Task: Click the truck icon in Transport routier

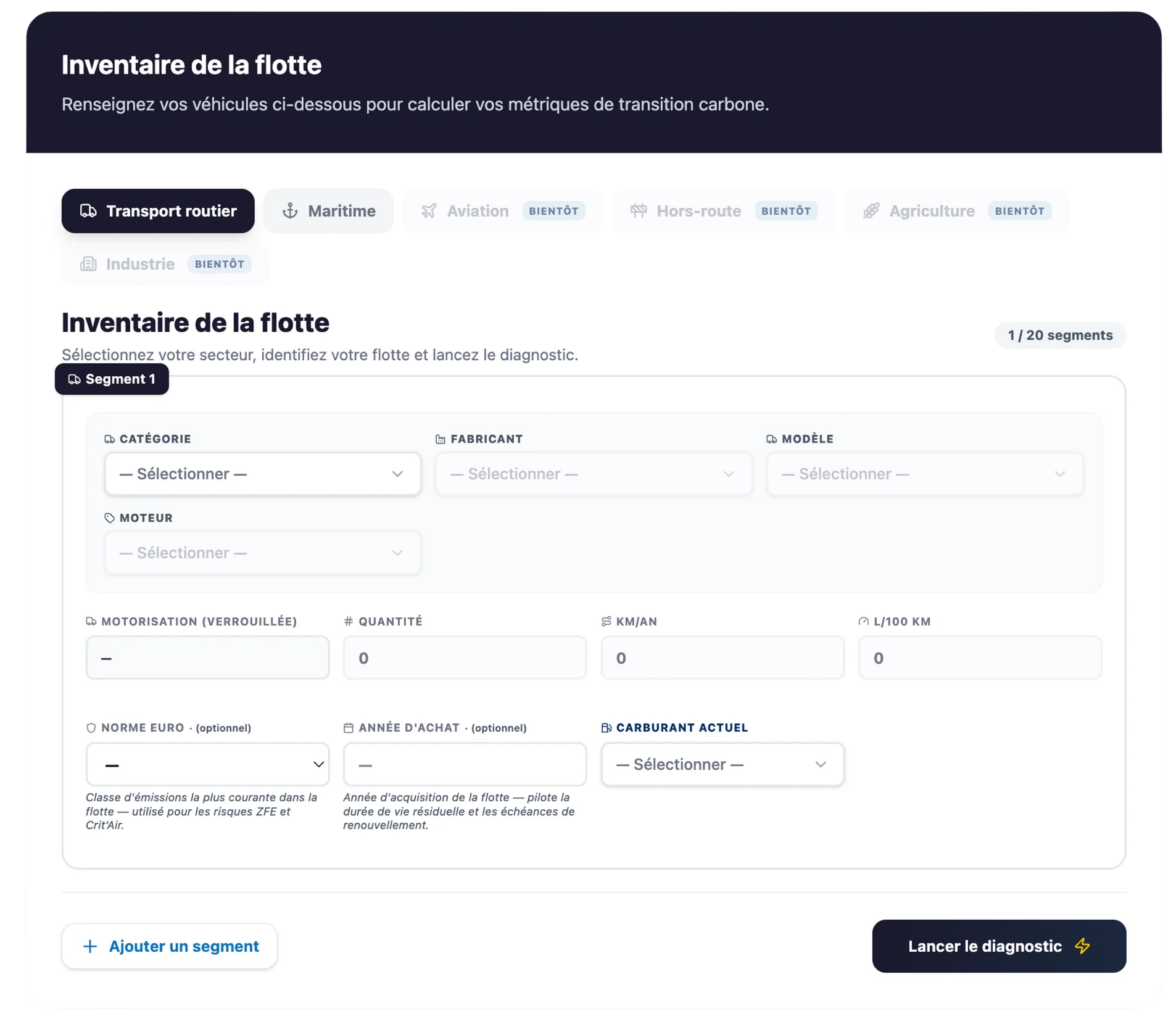Action: click(88, 211)
